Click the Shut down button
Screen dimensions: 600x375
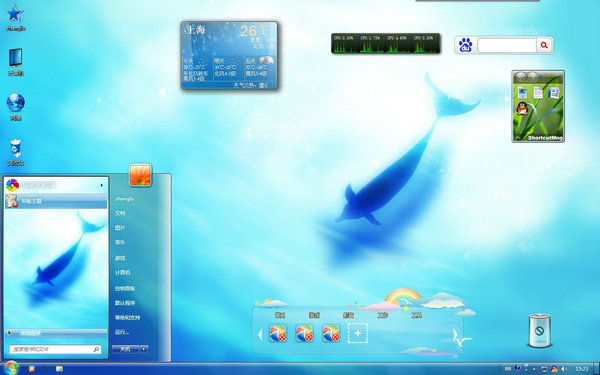tap(126, 349)
